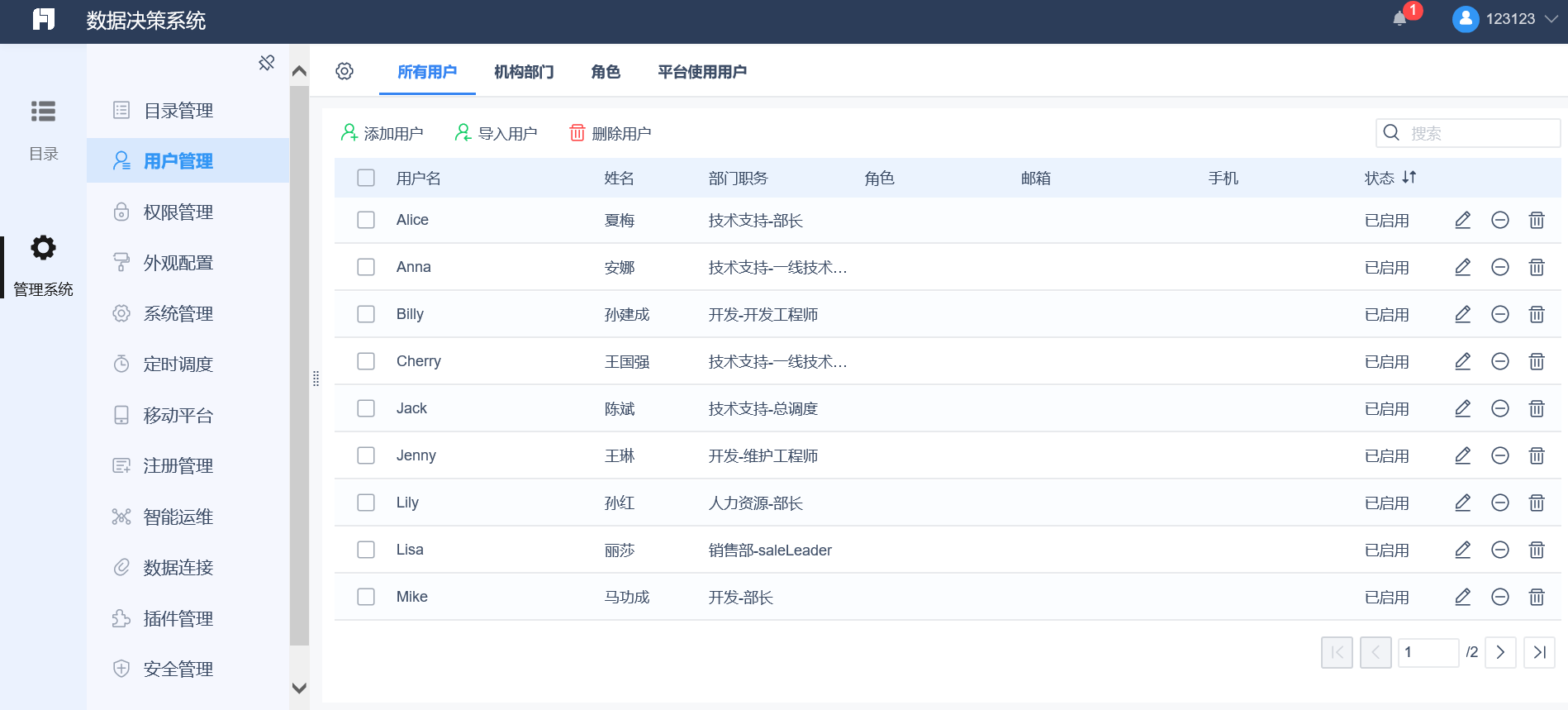This screenshot has height=710, width=1568.
Task: Click the 销售部-saleLeader cell for Lisa
Action: [770, 550]
